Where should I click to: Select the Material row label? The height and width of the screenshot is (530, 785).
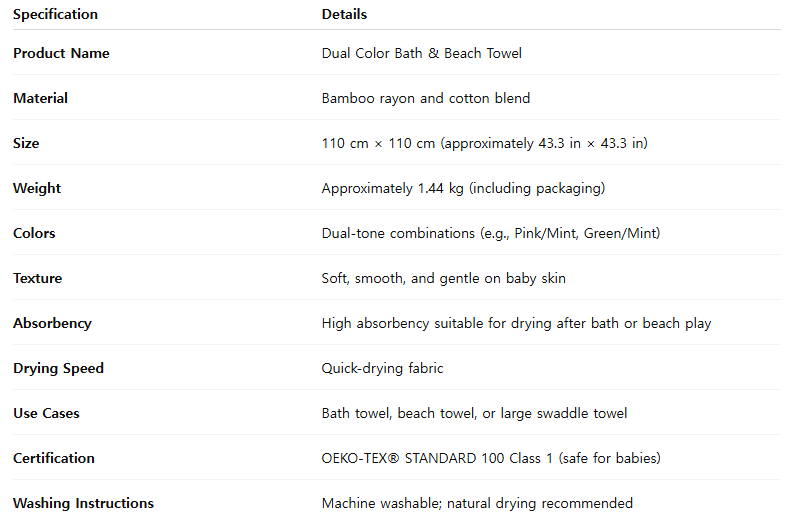[x=40, y=98]
